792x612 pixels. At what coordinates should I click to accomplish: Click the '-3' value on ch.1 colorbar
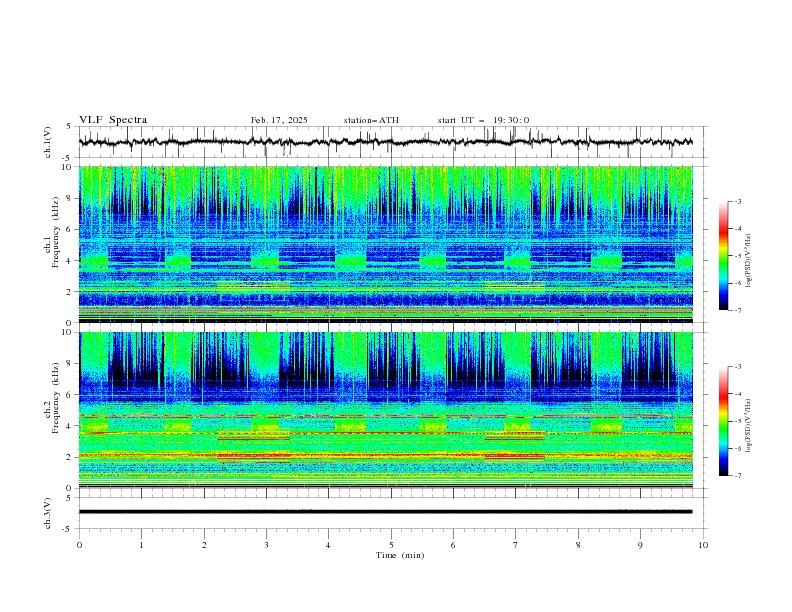(737, 201)
